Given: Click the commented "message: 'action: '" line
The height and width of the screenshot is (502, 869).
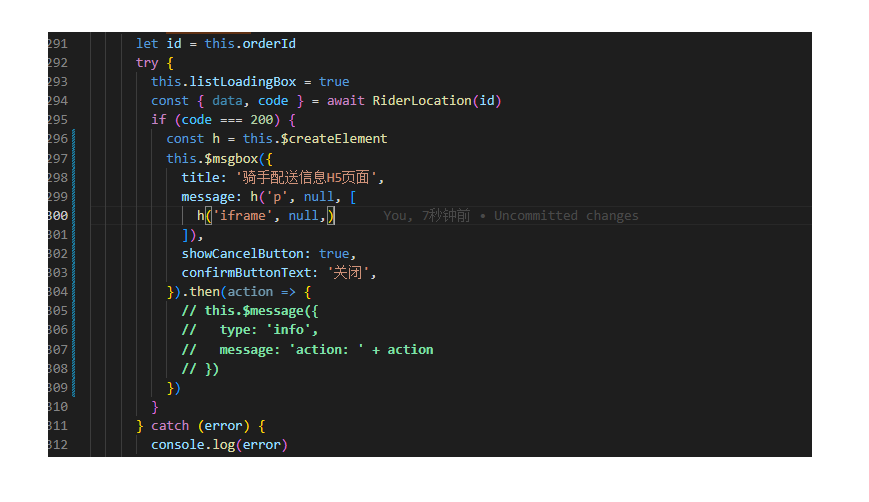Looking at the screenshot, I should (307, 350).
